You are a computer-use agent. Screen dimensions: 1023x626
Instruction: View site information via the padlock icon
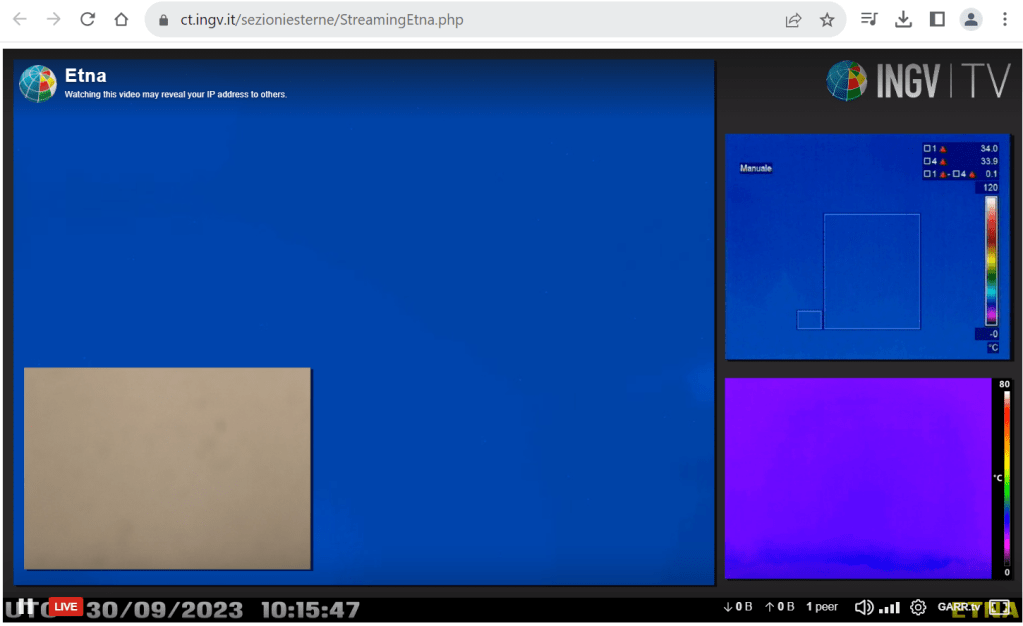pyautogui.click(x=163, y=20)
